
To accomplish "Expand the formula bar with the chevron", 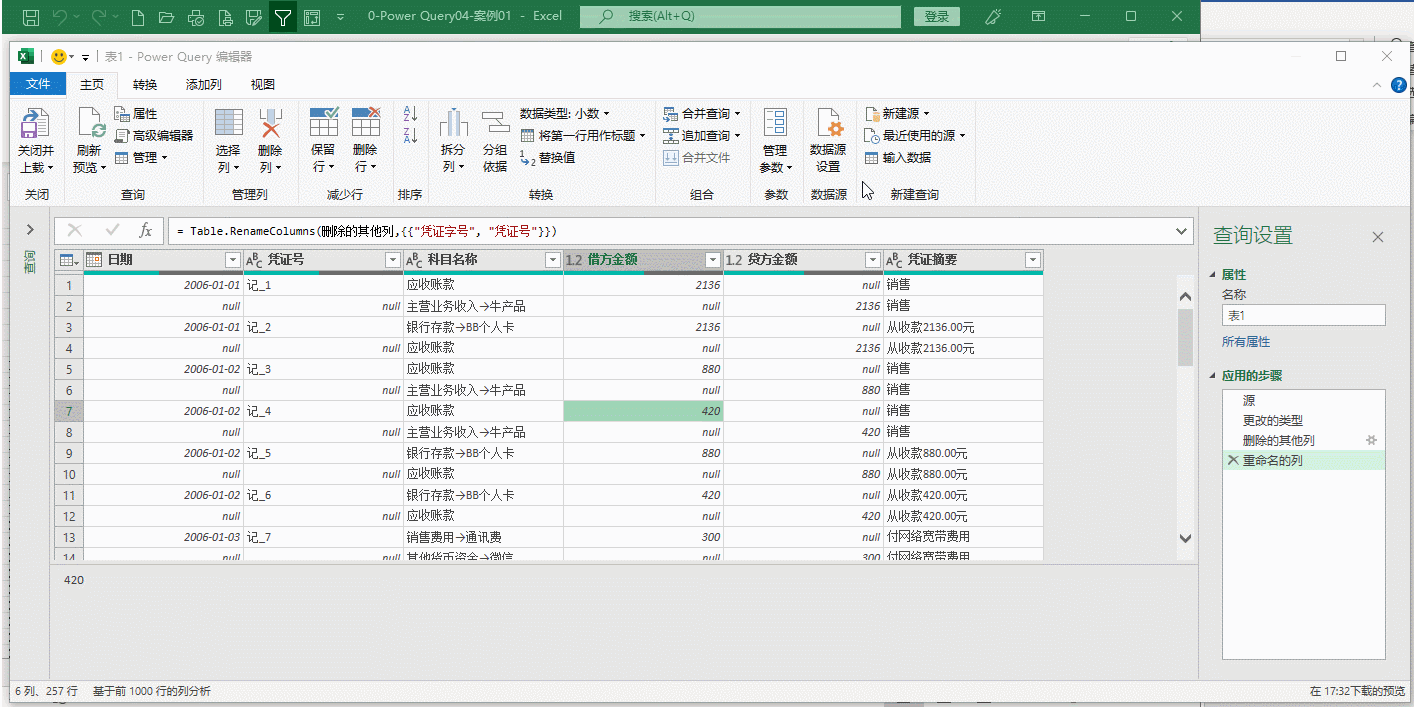I will 1182,231.
